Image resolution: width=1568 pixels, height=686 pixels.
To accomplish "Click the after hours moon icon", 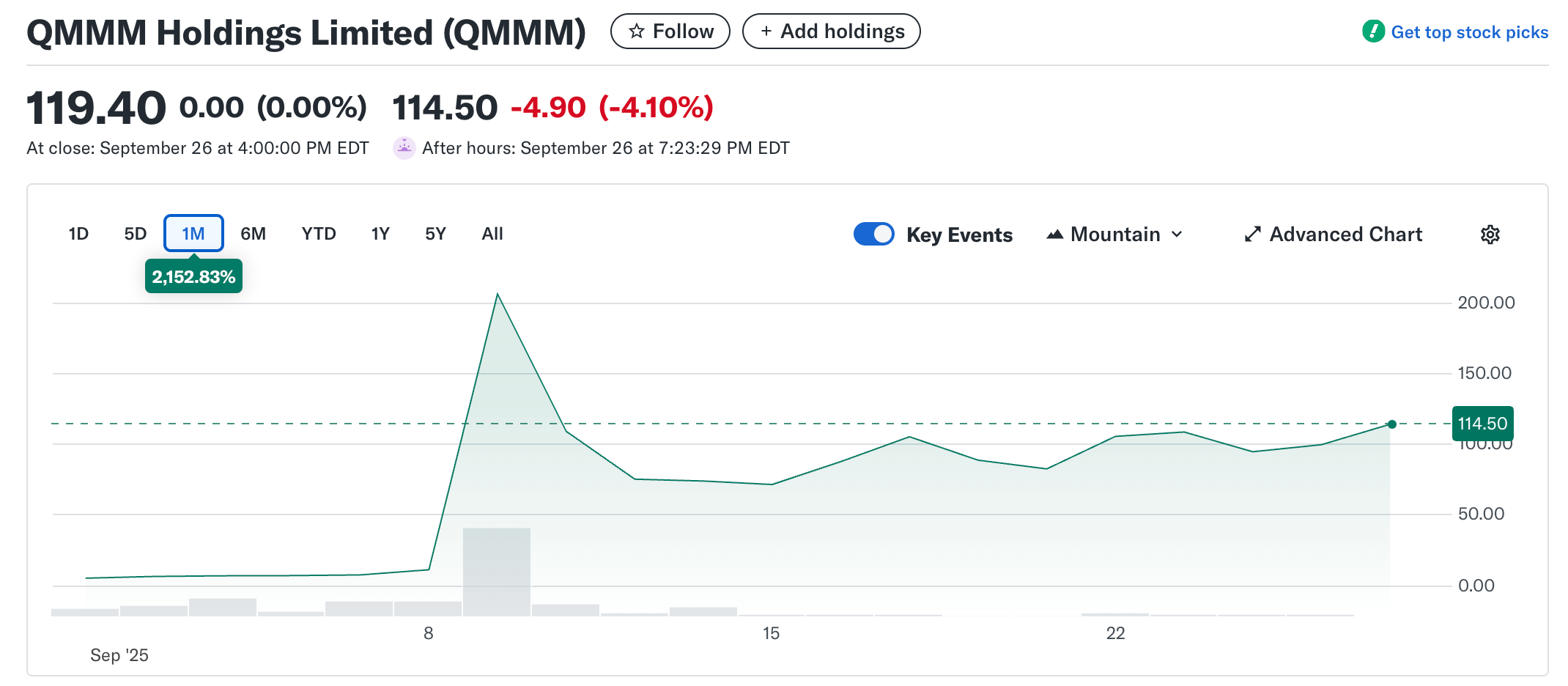I will click(x=404, y=148).
